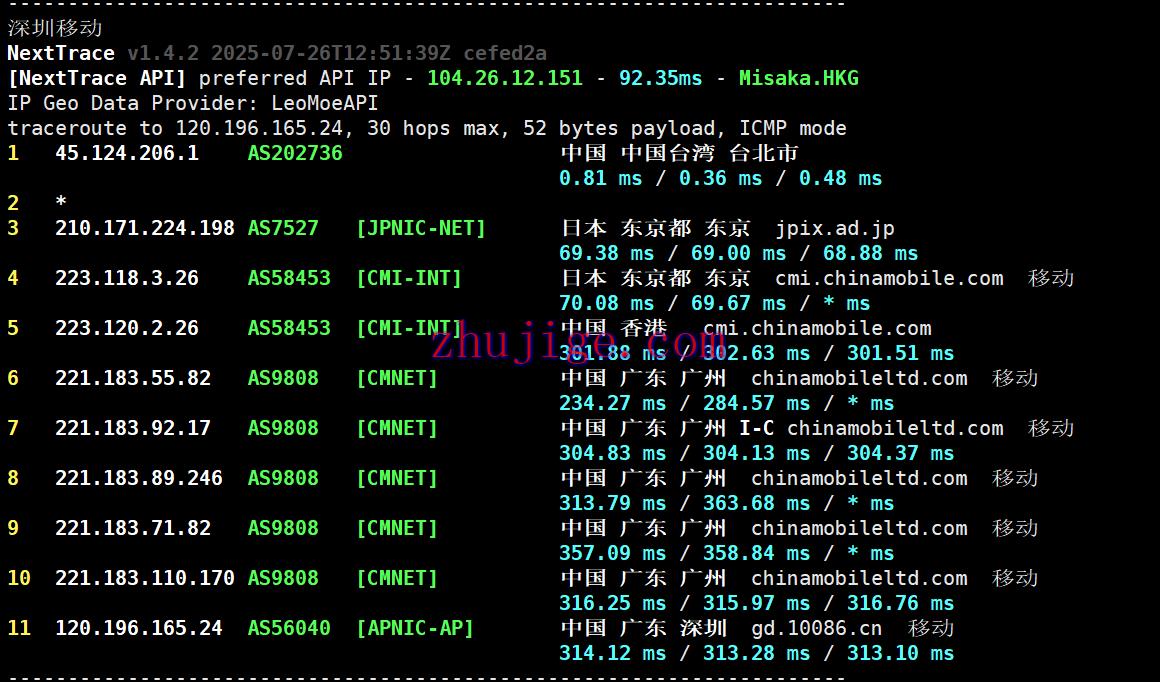
Task: Click the AS7527 number on hop 3
Action: tap(283, 228)
